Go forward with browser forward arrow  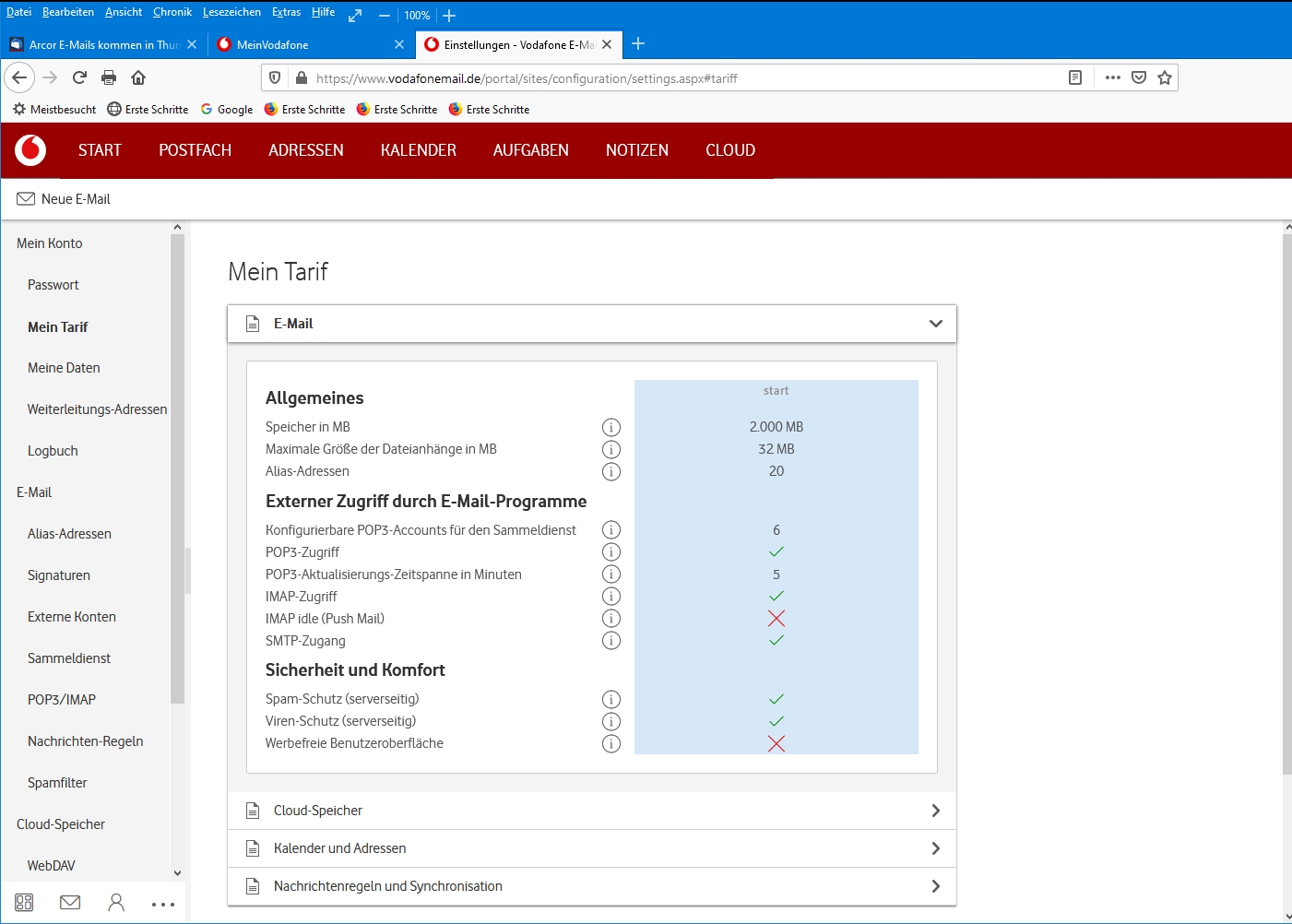coord(50,77)
